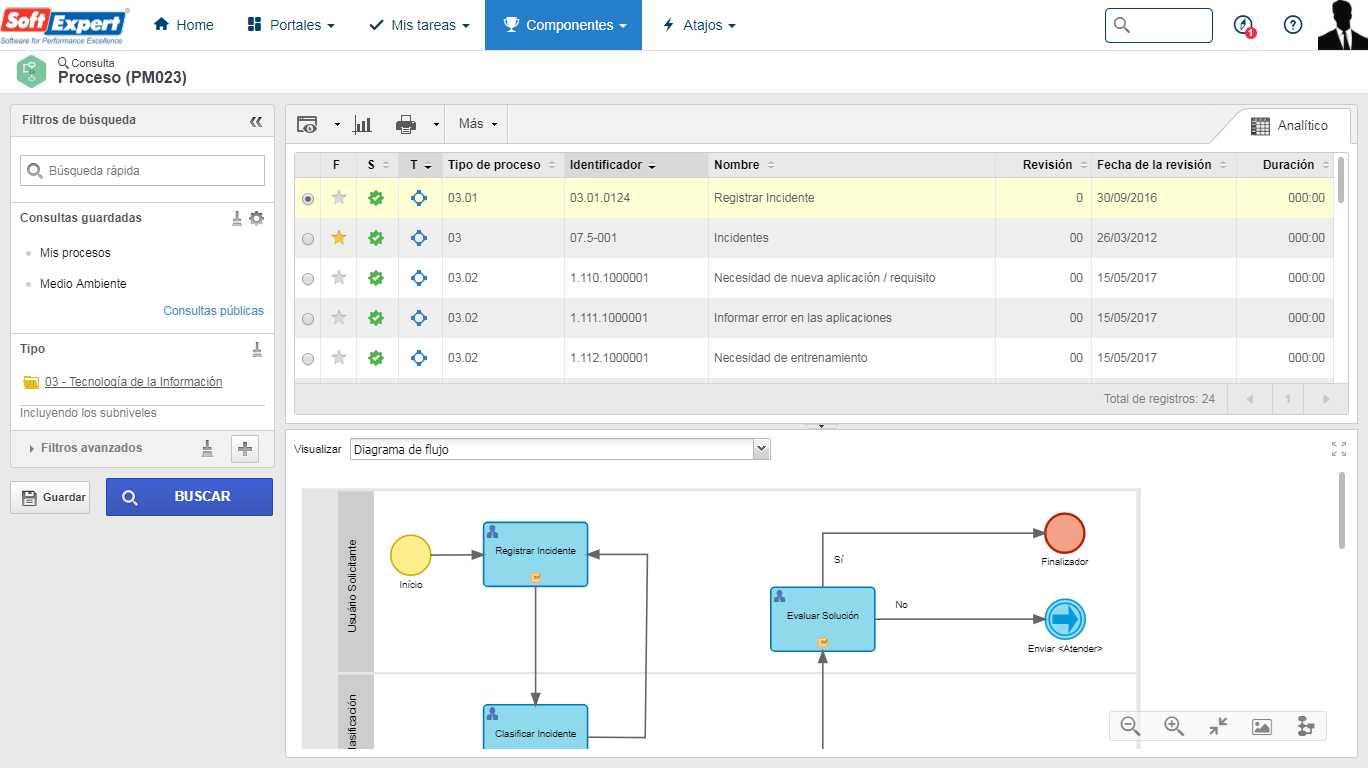Click the print icon in the toolbar
Screen dimensions: 1368x768
(406, 124)
